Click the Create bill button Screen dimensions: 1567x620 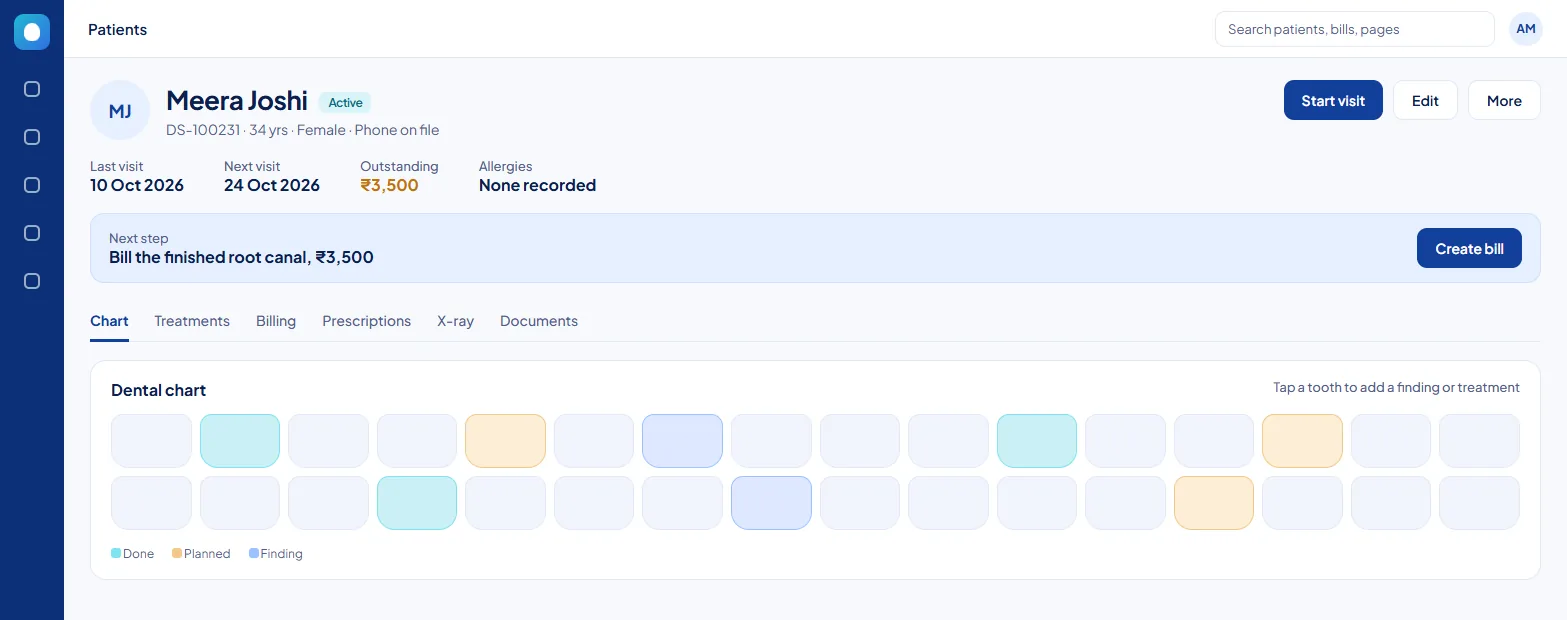[x=1469, y=248]
